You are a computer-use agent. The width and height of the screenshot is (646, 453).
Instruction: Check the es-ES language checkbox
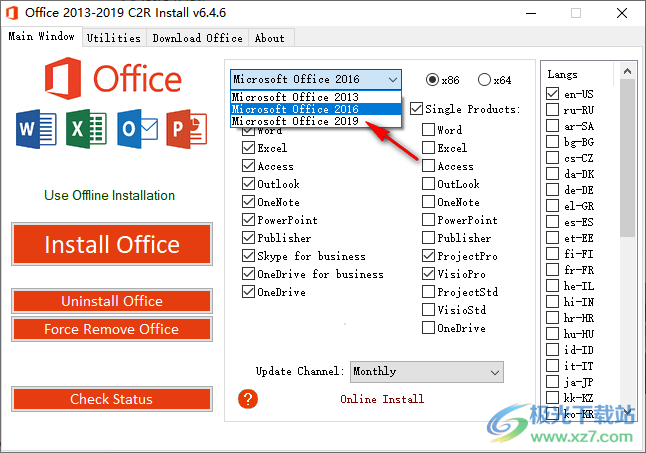552,222
